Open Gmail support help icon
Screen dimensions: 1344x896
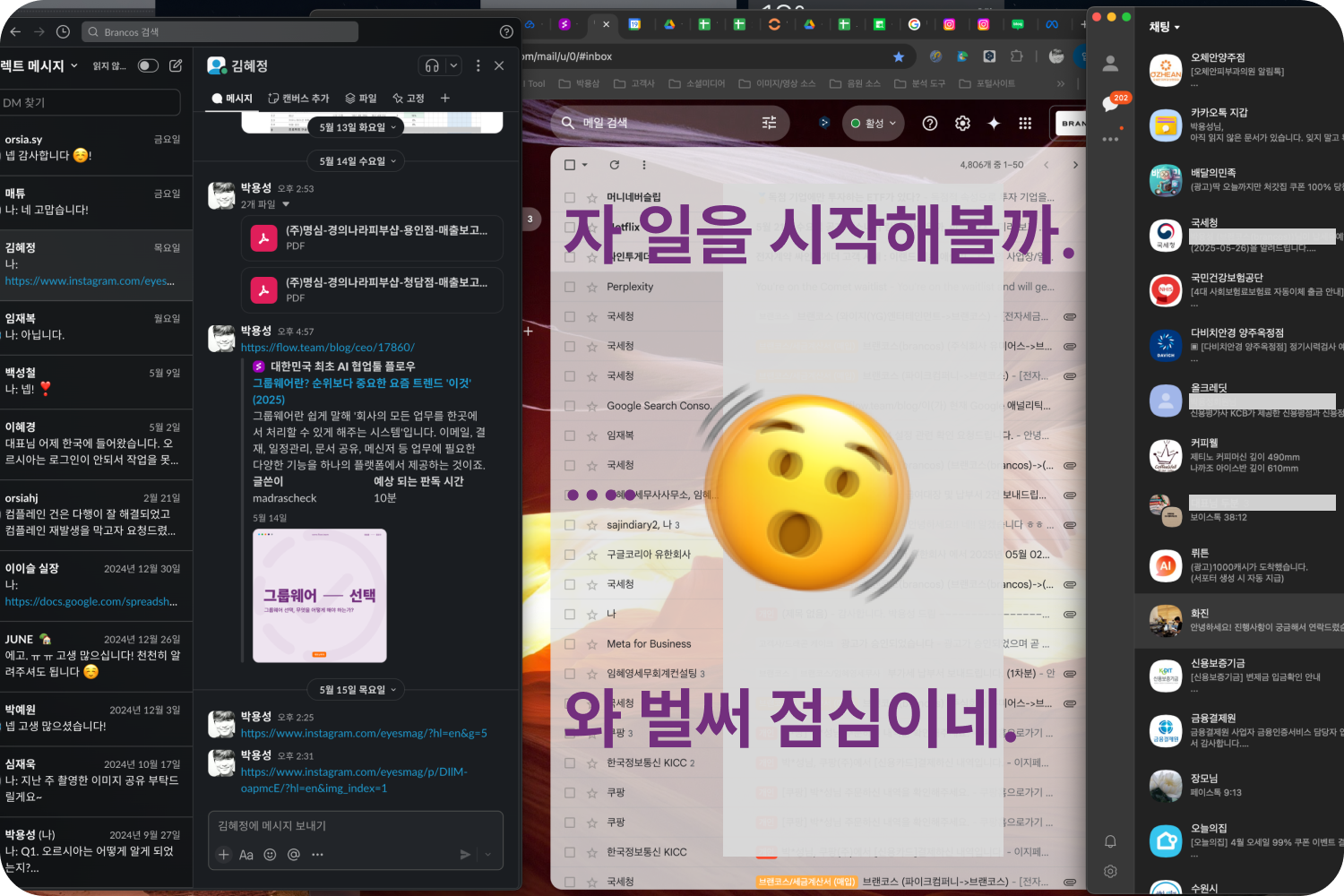930,123
